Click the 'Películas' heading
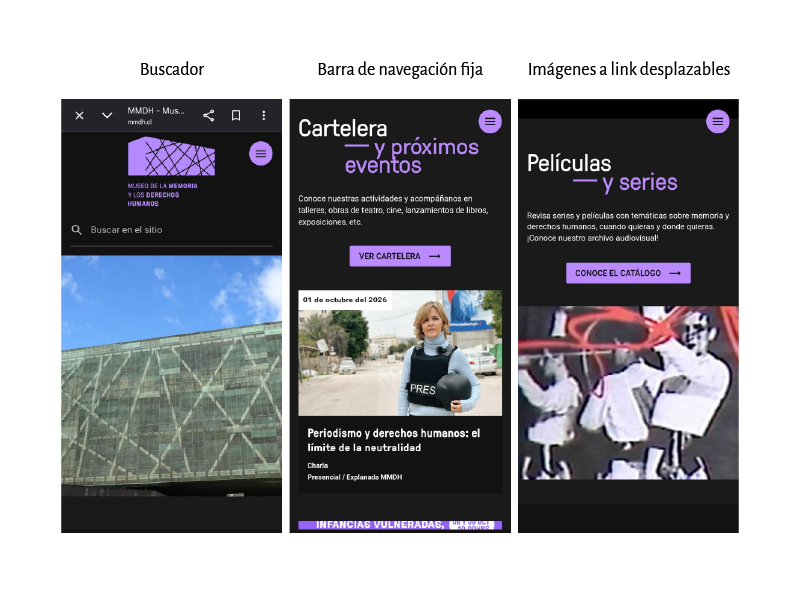 coord(569,163)
